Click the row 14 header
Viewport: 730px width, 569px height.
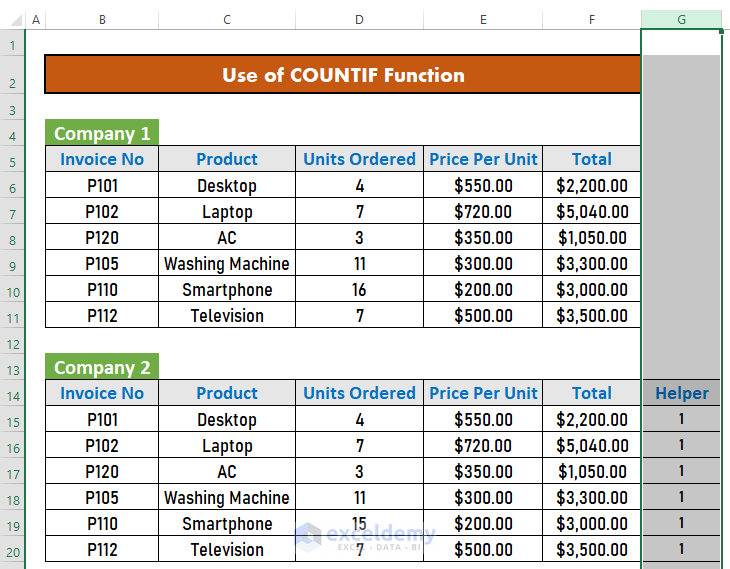tap(12, 394)
